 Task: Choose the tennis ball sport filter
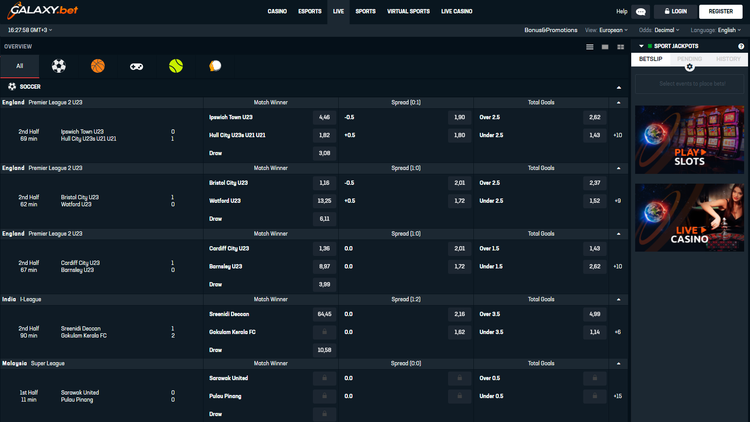tap(176, 66)
